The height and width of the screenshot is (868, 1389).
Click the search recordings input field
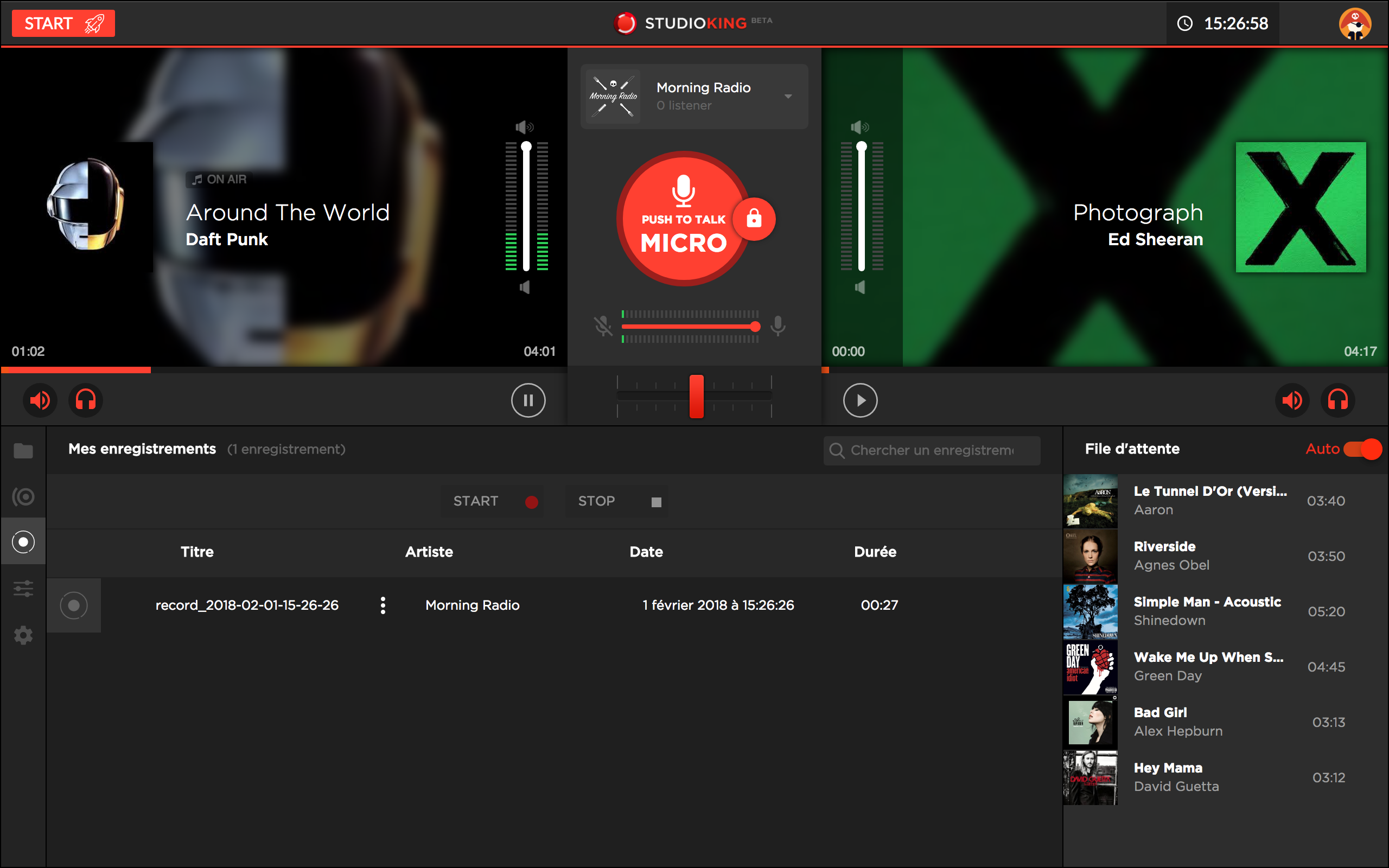click(x=932, y=450)
